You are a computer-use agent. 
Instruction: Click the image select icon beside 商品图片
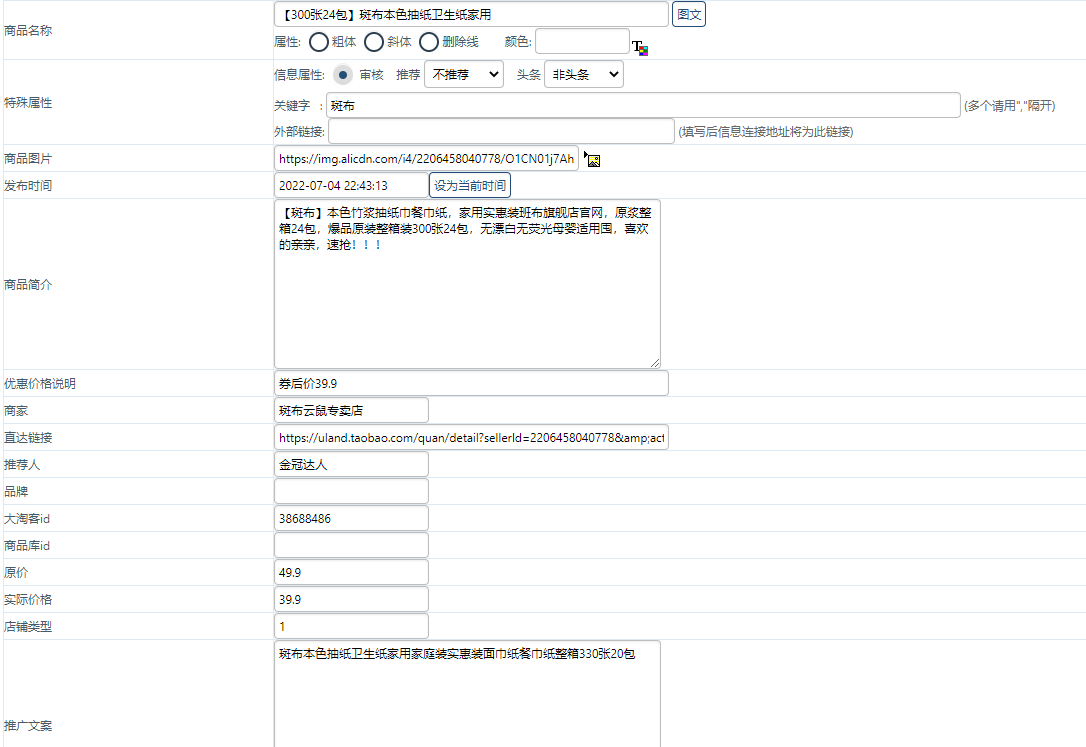[592, 159]
